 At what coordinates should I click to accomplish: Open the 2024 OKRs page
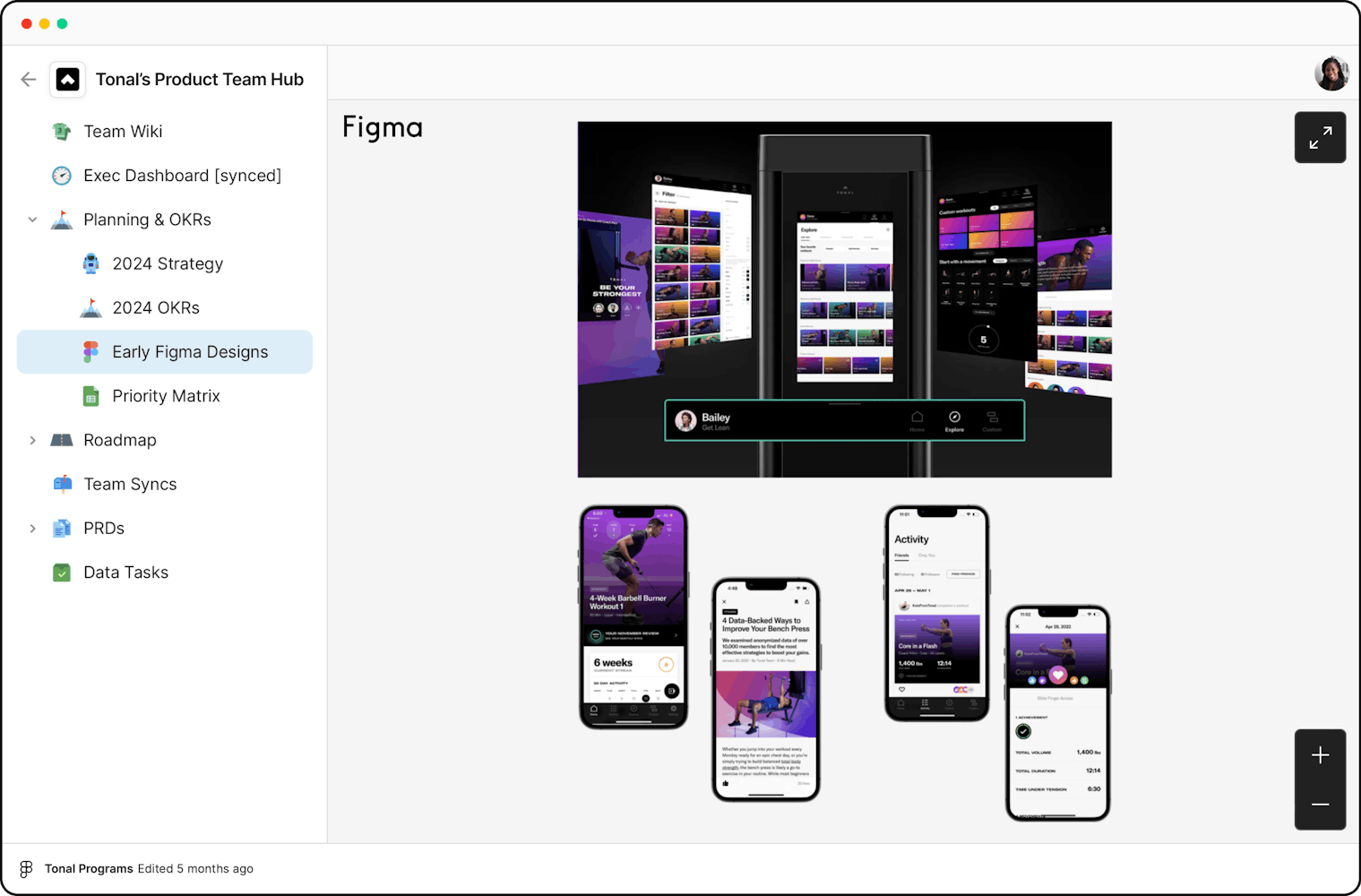pyautogui.click(x=156, y=307)
